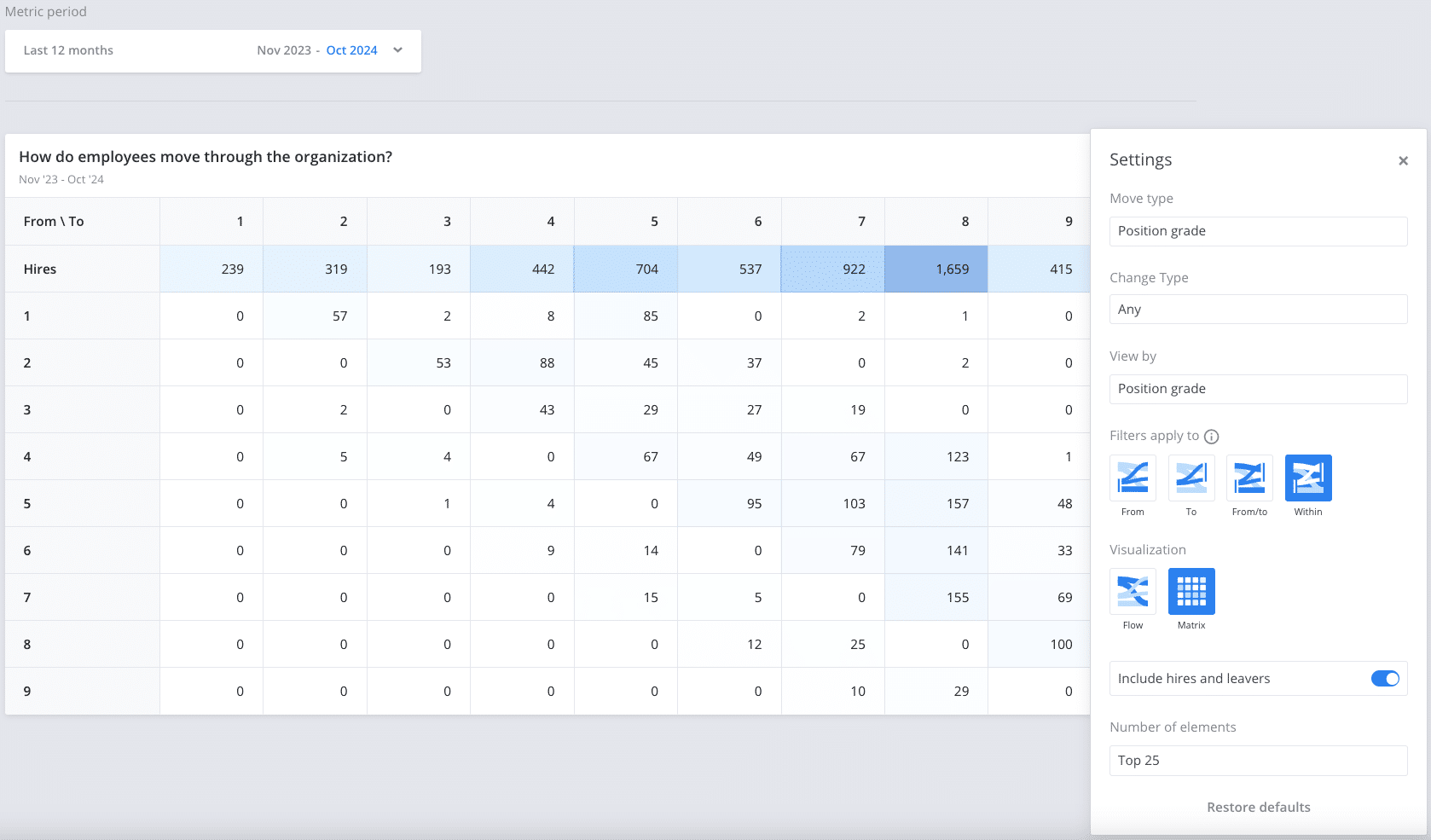1431x840 pixels.
Task: Open the Move type dropdown
Action: coord(1258,231)
